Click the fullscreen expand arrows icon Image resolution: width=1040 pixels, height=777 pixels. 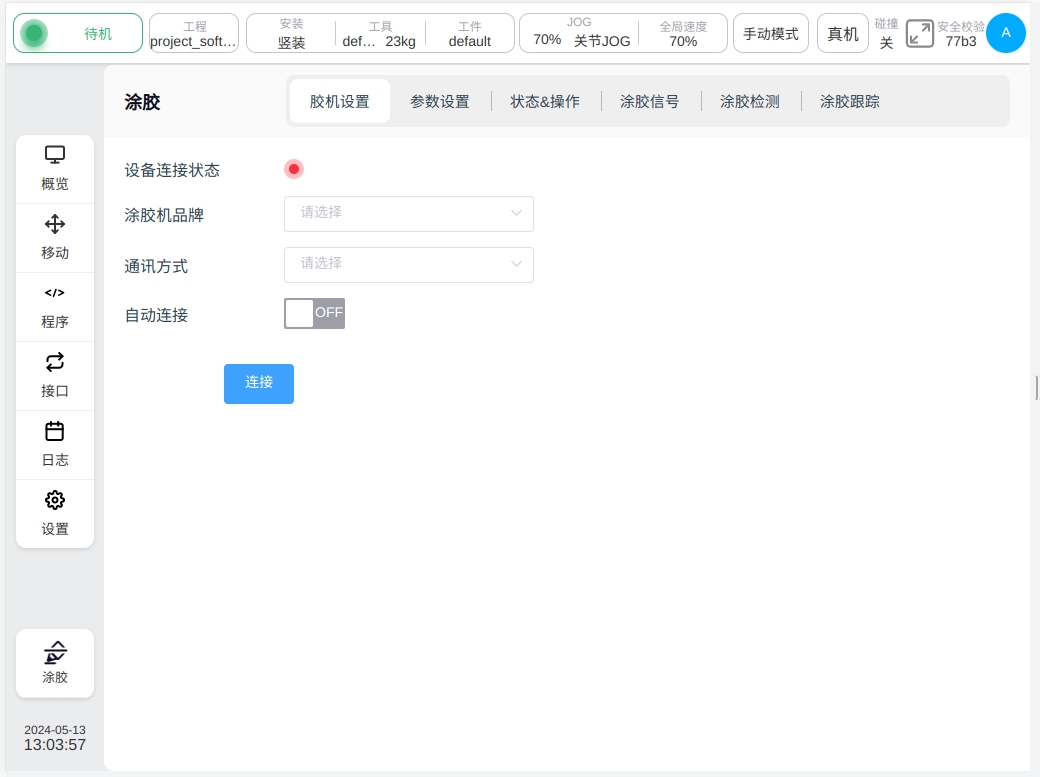[919, 34]
